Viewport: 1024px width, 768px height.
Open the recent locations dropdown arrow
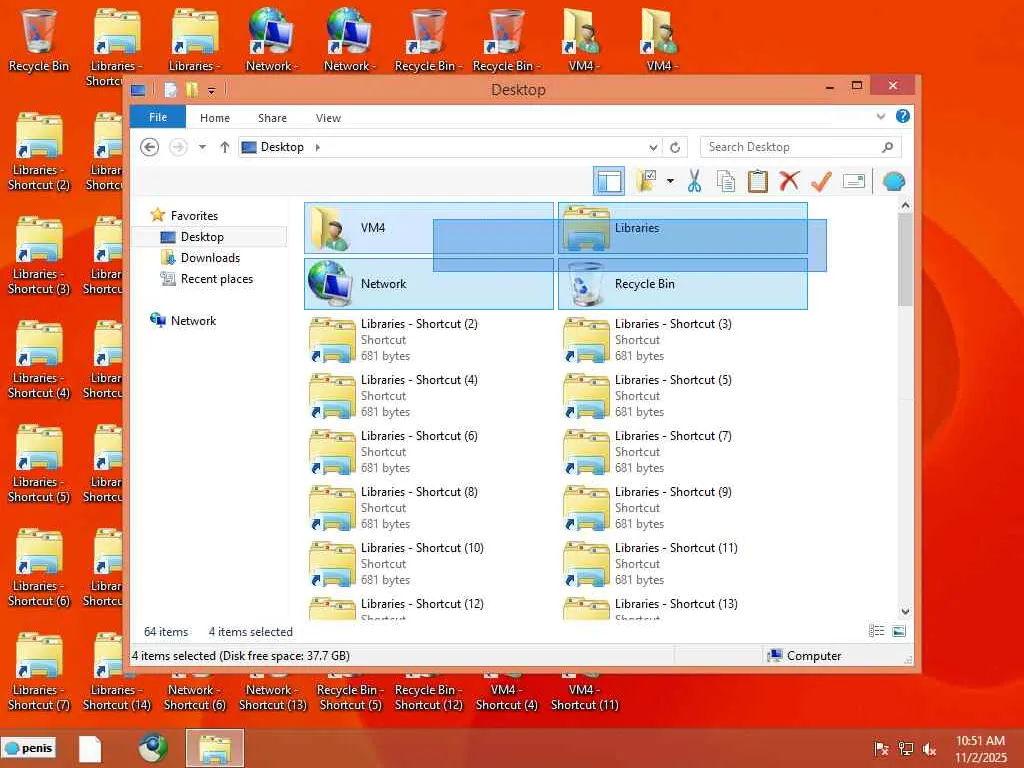202,147
